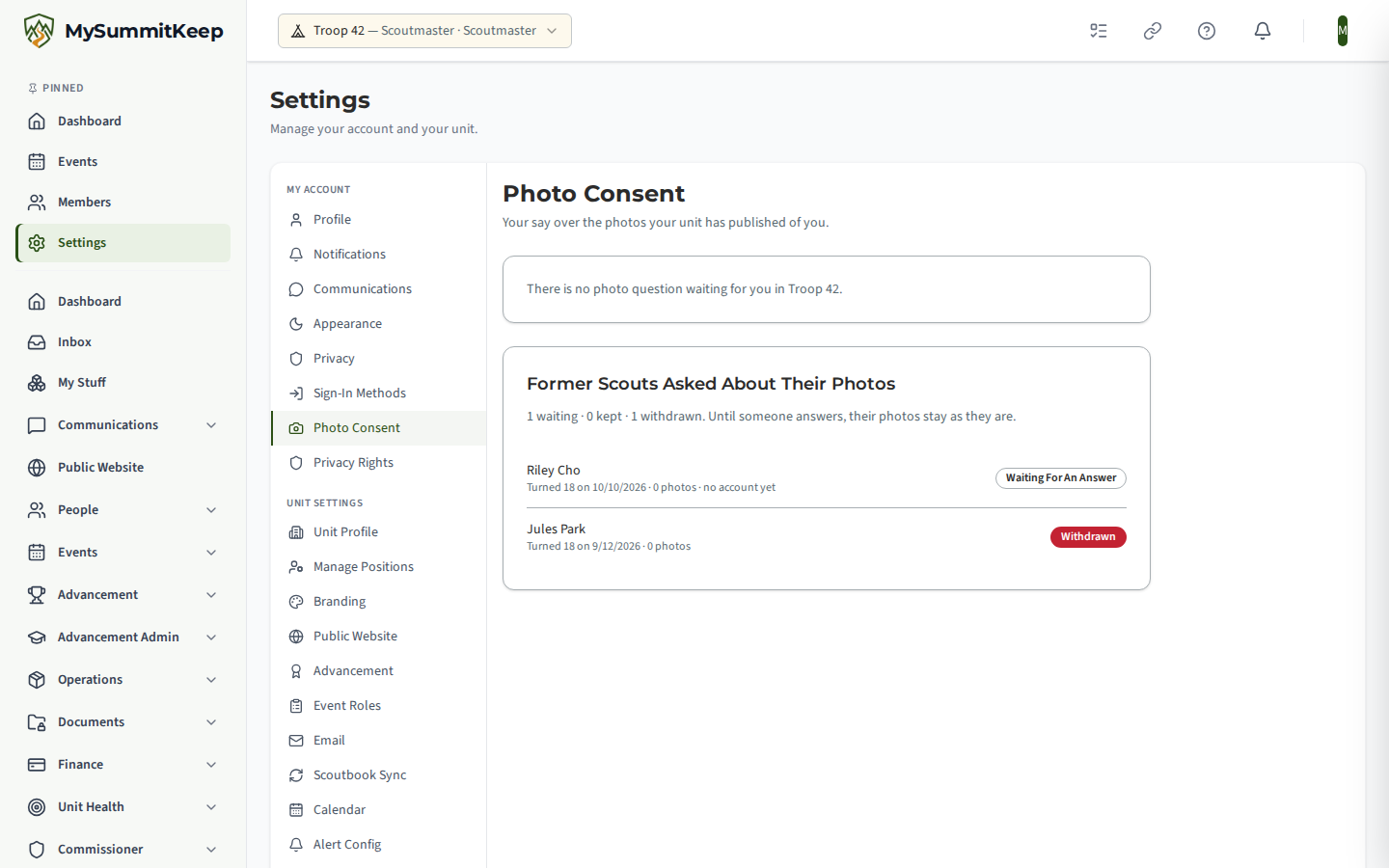Open the pinned Events item
Screen dimensions: 1389x868
(x=123, y=162)
